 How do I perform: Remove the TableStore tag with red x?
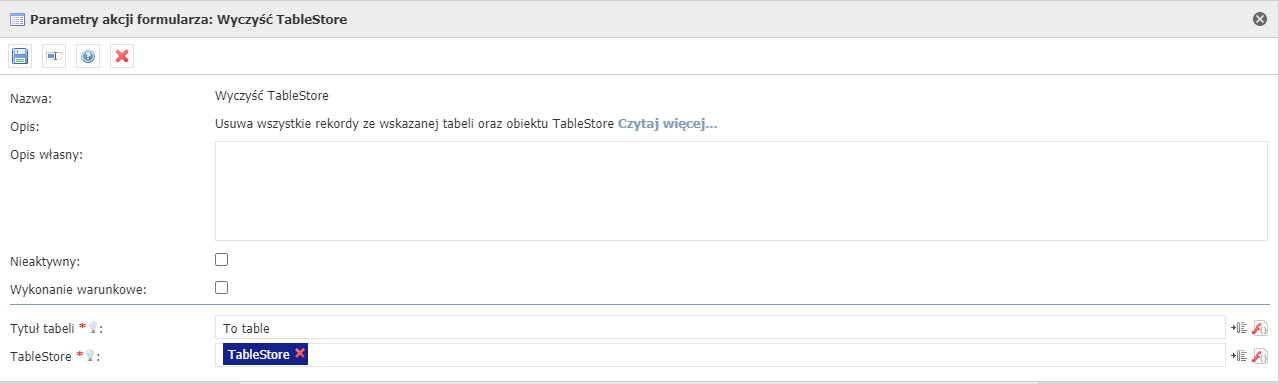[x=300, y=354]
